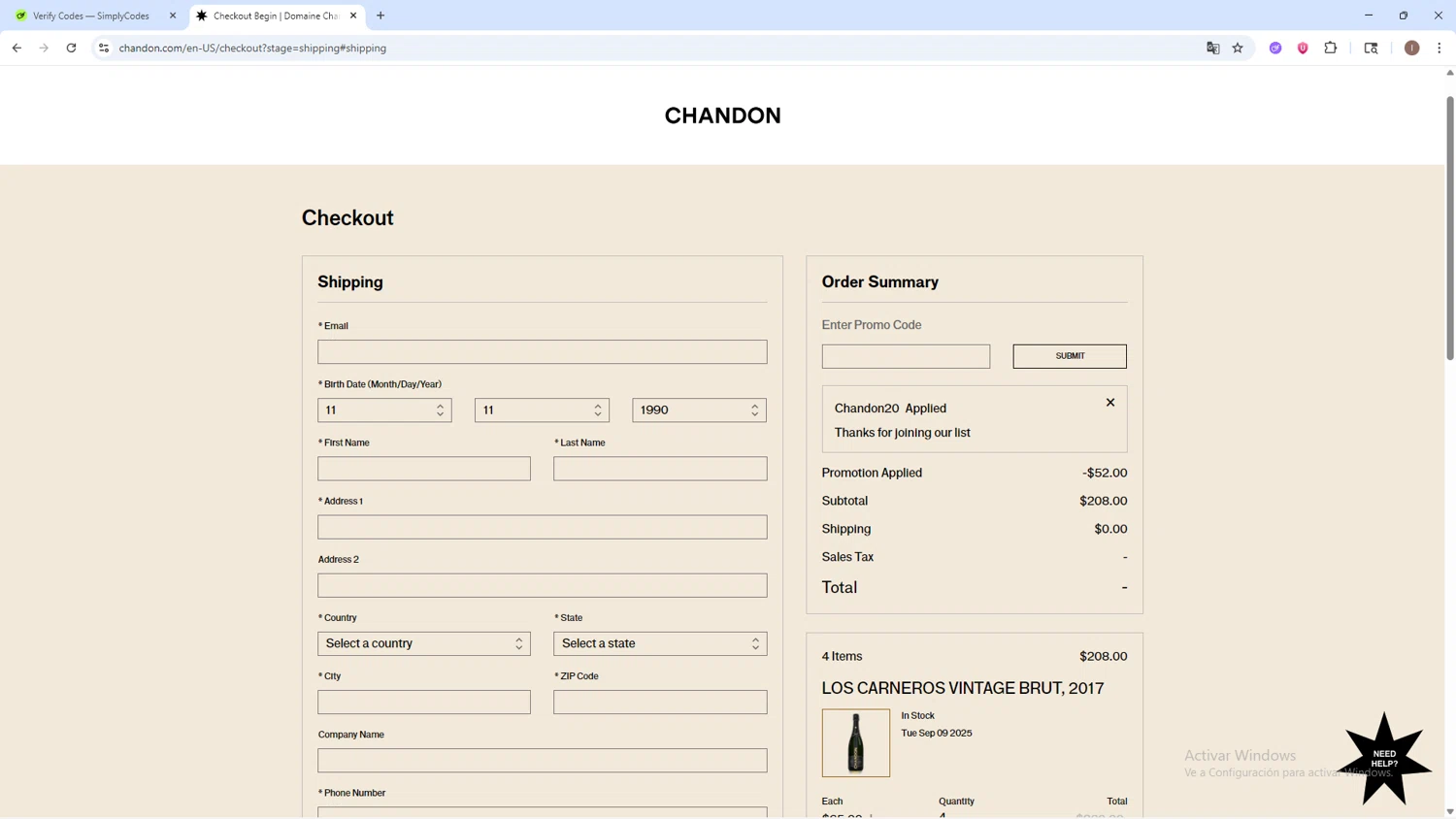Screen dimensions: 1456x819
Task: Click the Order Summary heading
Action: (x=879, y=282)
